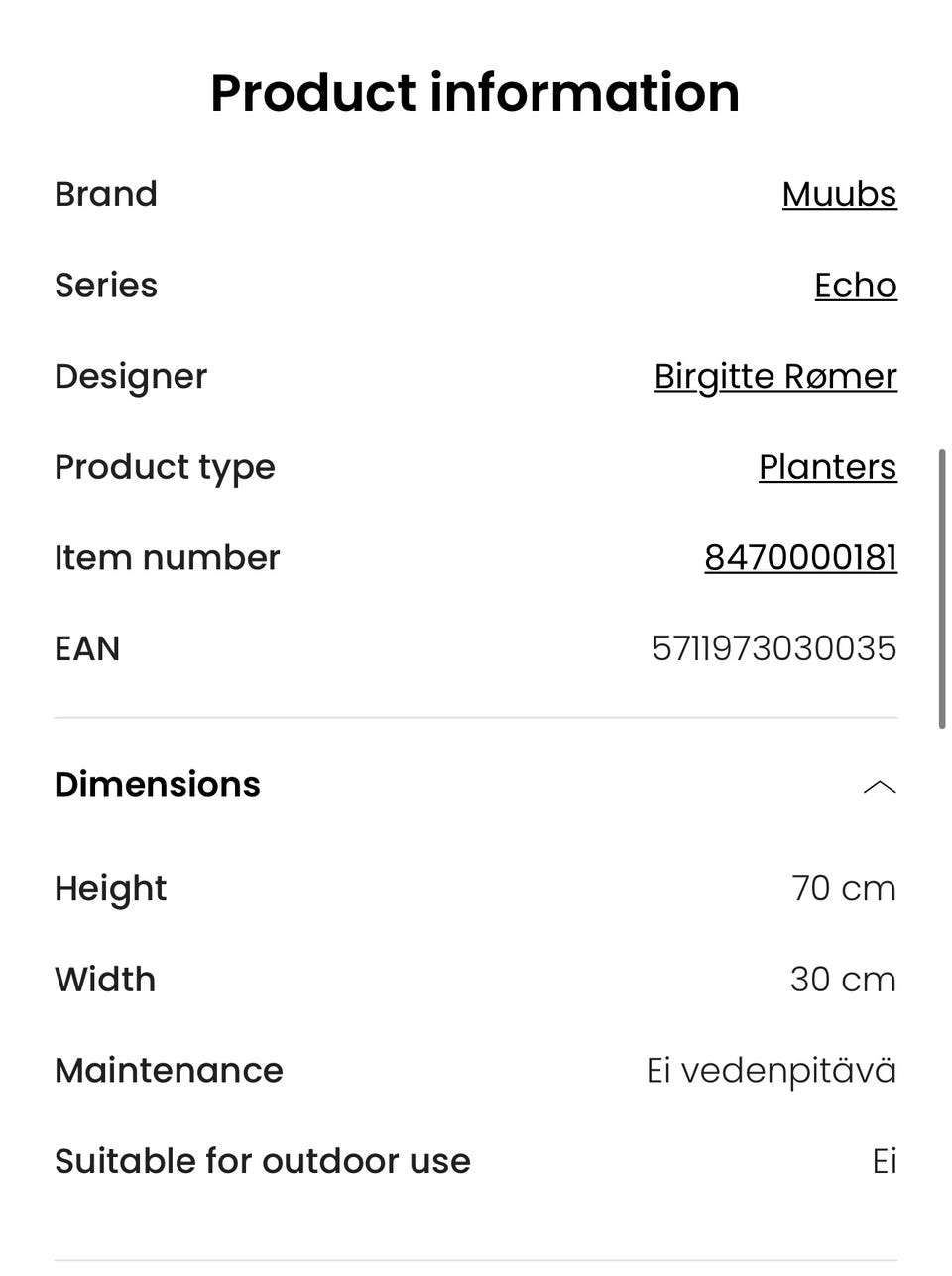Image resolution: width=952 pixels, height=1276 pixels.
Task: Click the Height row label
Action: point(110,888)
